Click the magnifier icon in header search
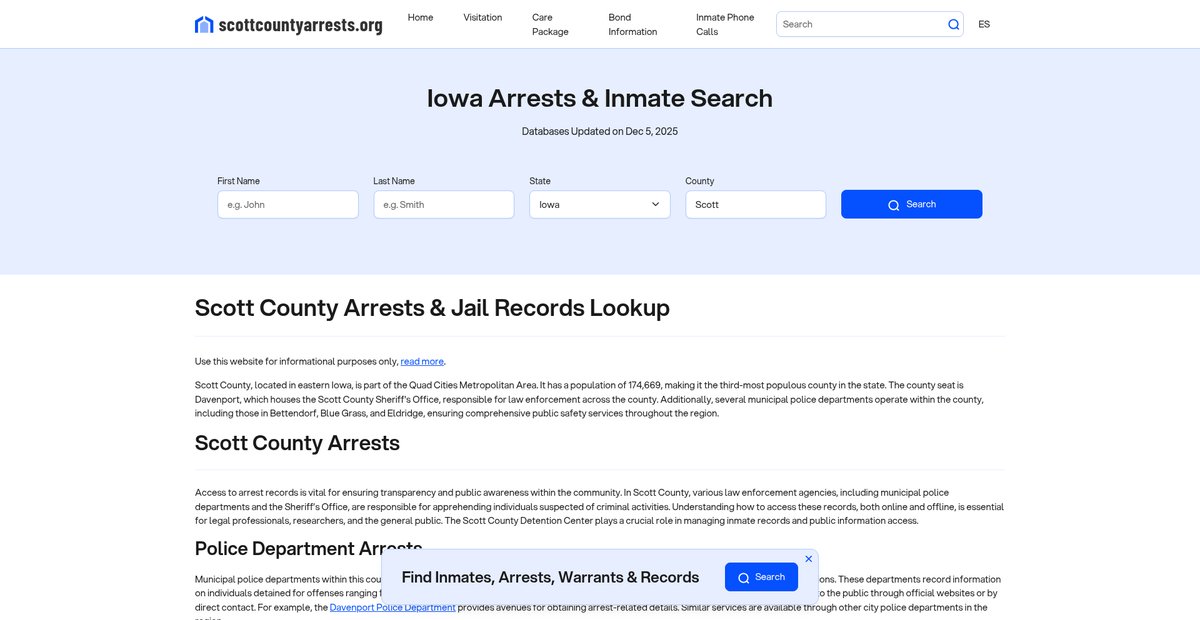The width and height of the screenshot is (1200, 620). (953, 24)
